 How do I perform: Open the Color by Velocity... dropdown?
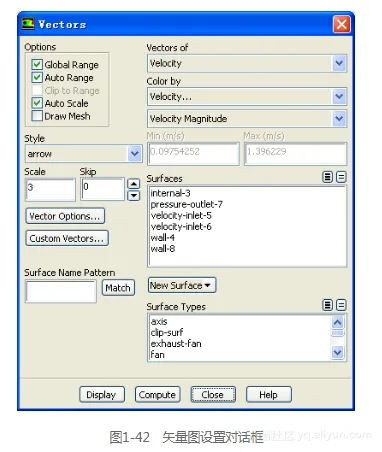pyautogui.click(x=247, y=97)
